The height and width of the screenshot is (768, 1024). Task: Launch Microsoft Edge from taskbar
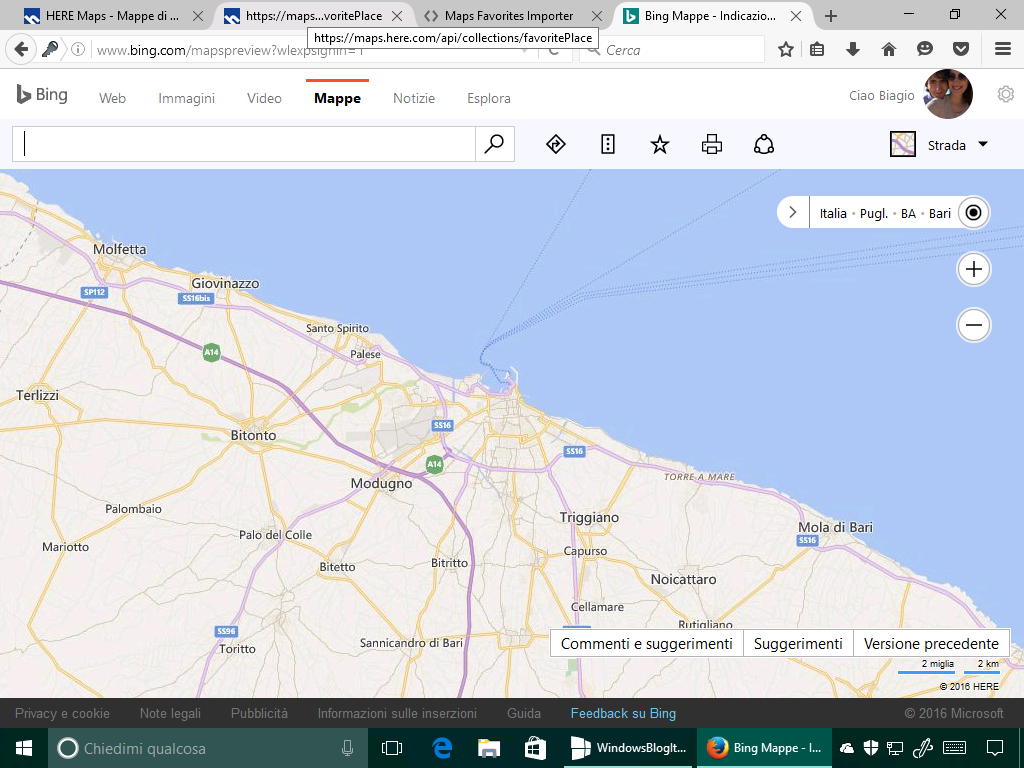coord(441,748)
